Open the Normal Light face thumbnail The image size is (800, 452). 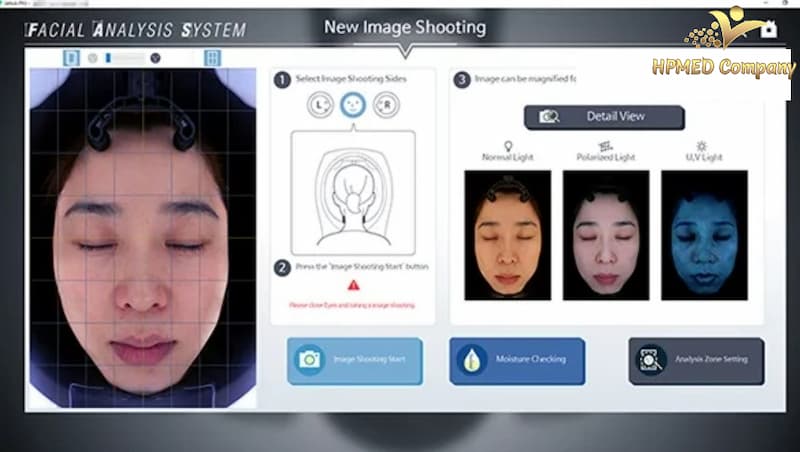coord(507,234)
